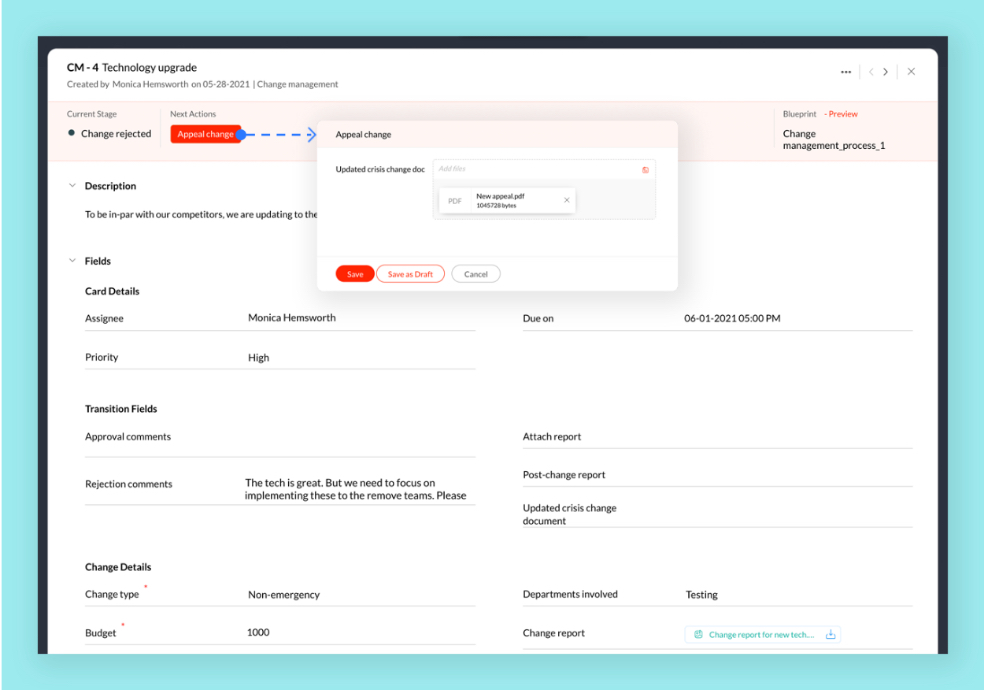Remove the New appeal.pdf attachment
This screenshot has width=984, height=690.
[x=567, y=200]
